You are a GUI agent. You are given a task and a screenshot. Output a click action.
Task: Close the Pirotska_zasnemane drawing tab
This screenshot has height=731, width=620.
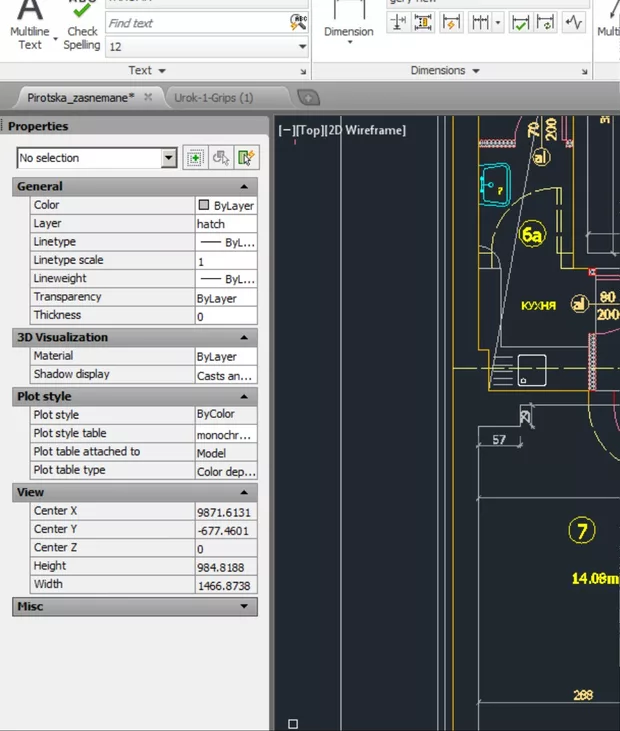tap(148, 97)
